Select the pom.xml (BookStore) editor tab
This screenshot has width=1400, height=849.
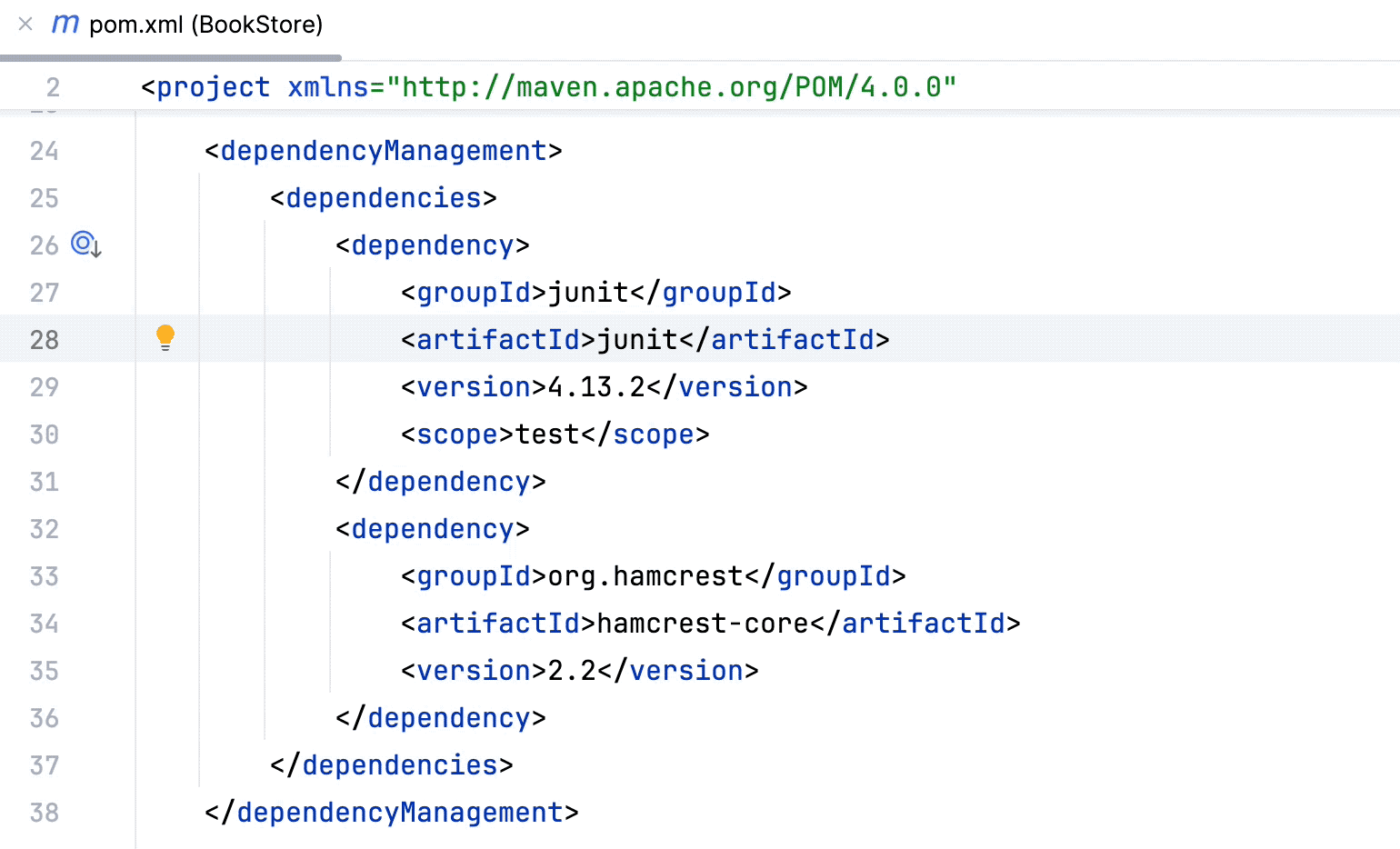tap(205, 25)
